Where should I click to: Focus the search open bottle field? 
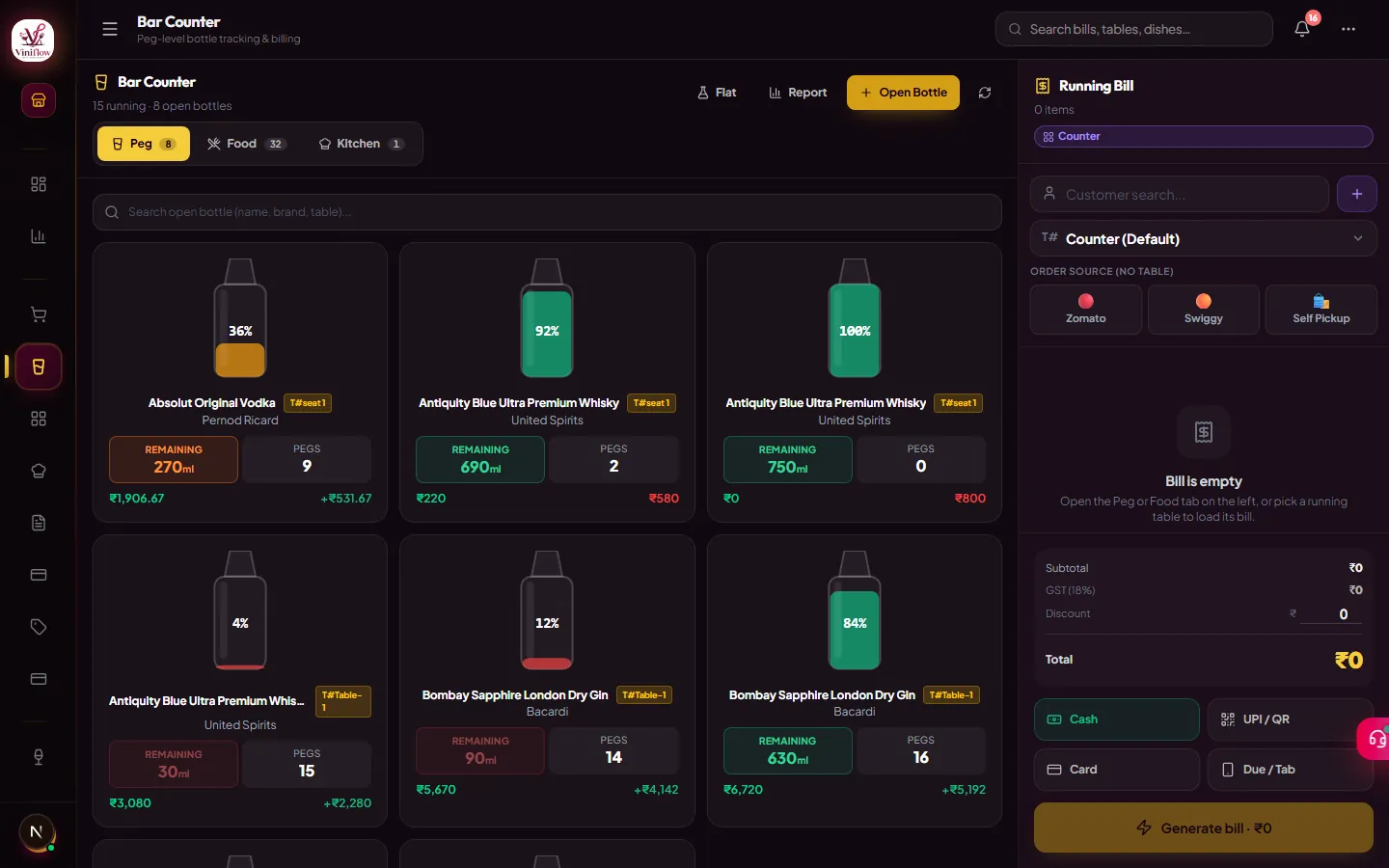547,212
